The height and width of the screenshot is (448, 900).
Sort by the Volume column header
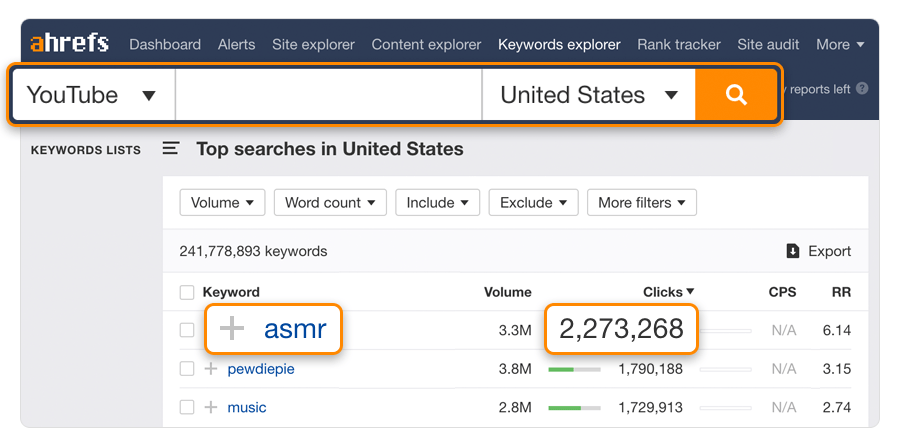point(507,292)
